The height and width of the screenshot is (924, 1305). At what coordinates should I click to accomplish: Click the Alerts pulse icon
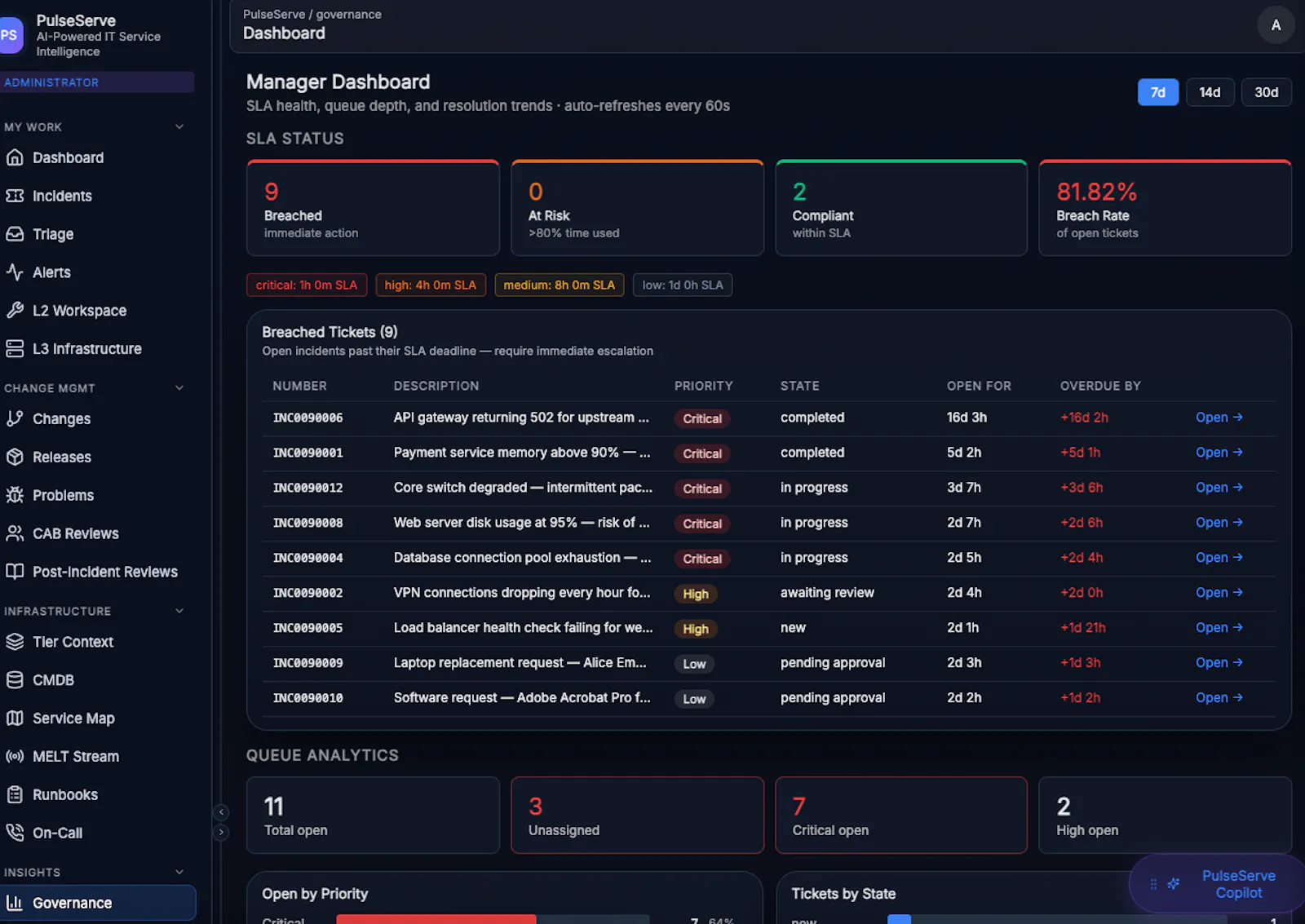(x=15, y=272)
